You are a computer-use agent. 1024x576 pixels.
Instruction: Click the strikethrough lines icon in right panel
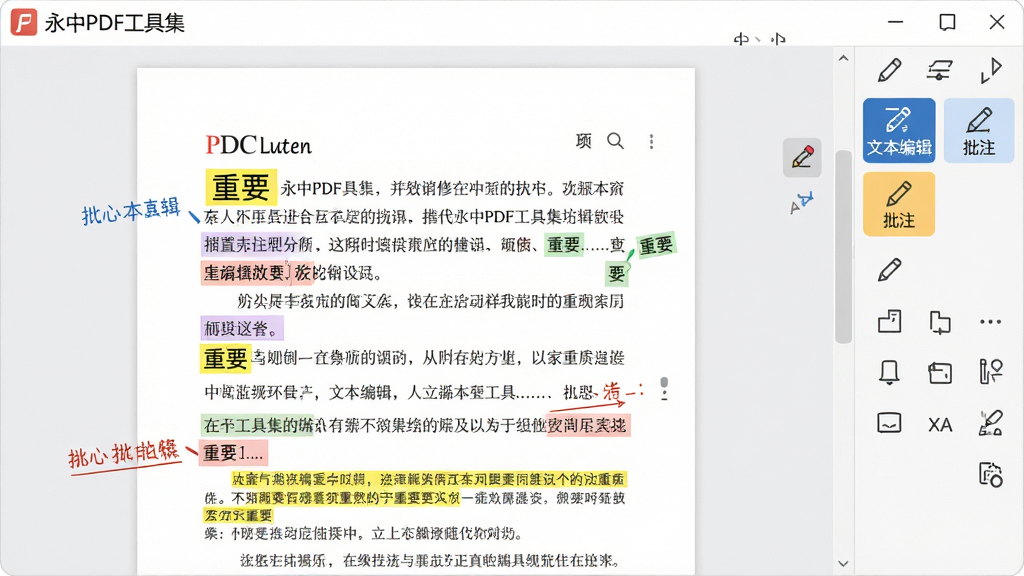[x=940, y=69]
